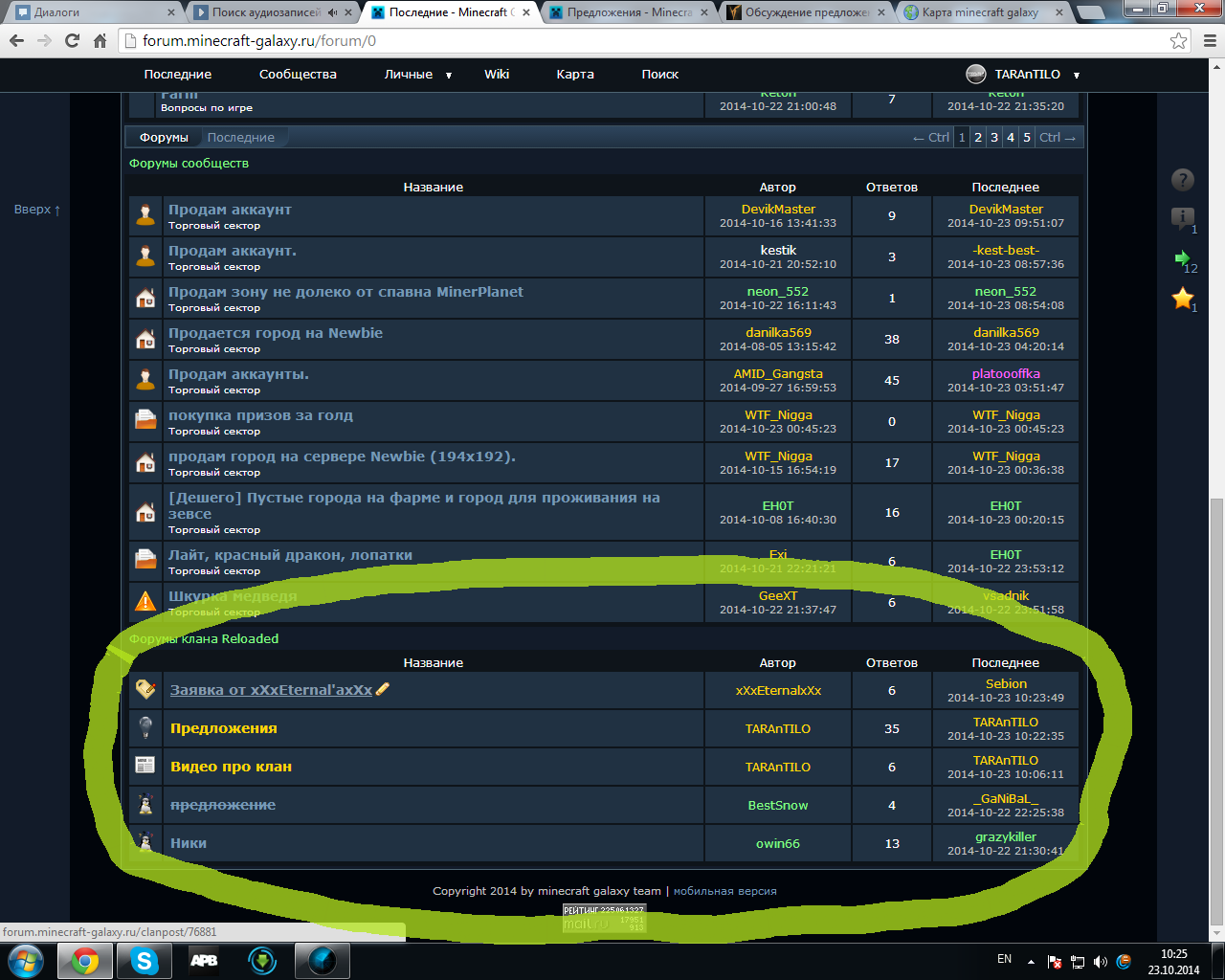Viewport: 1225px width, 980px height.
Task: Click the pencil edit icon after 'Заявка от xXxEternal'axXx'
Action: [383, 689]
